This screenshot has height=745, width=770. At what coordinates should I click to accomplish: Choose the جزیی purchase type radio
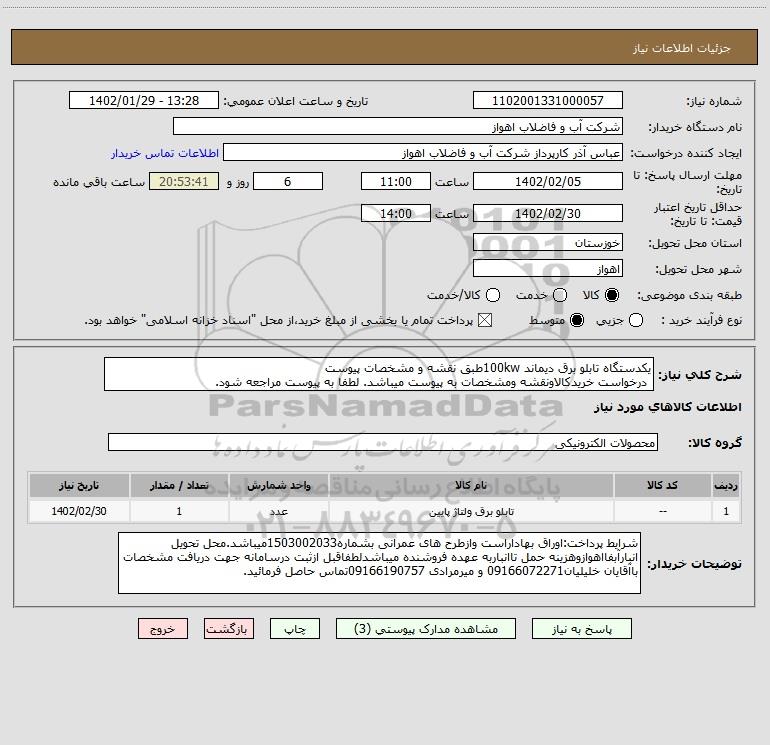(x=636, y=320)
